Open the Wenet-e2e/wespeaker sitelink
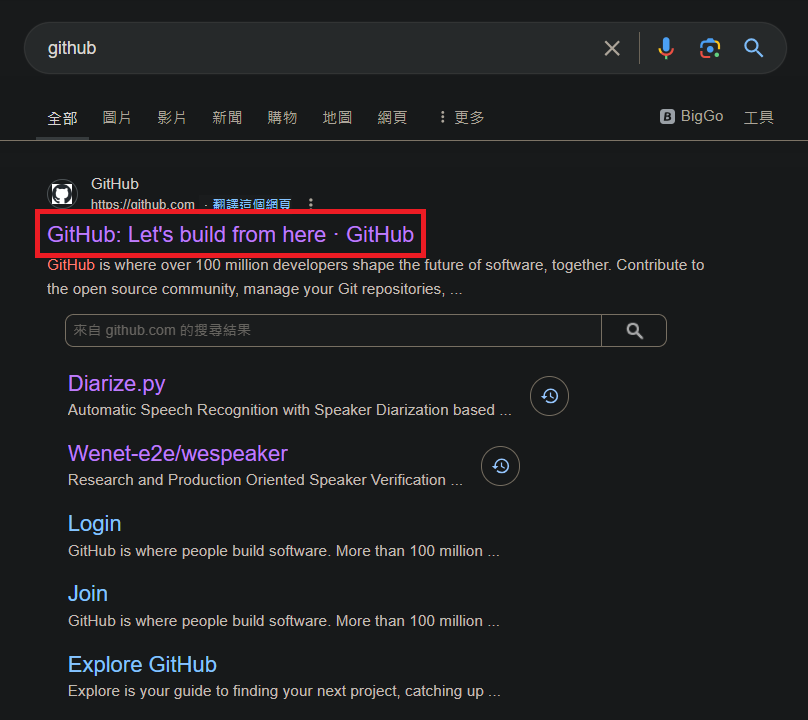 coord(178,454)
